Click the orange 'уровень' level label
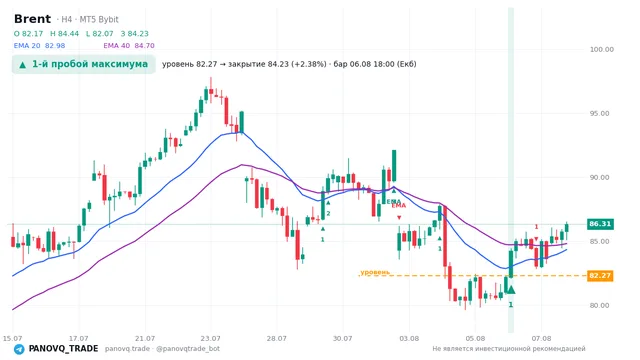 375,272
